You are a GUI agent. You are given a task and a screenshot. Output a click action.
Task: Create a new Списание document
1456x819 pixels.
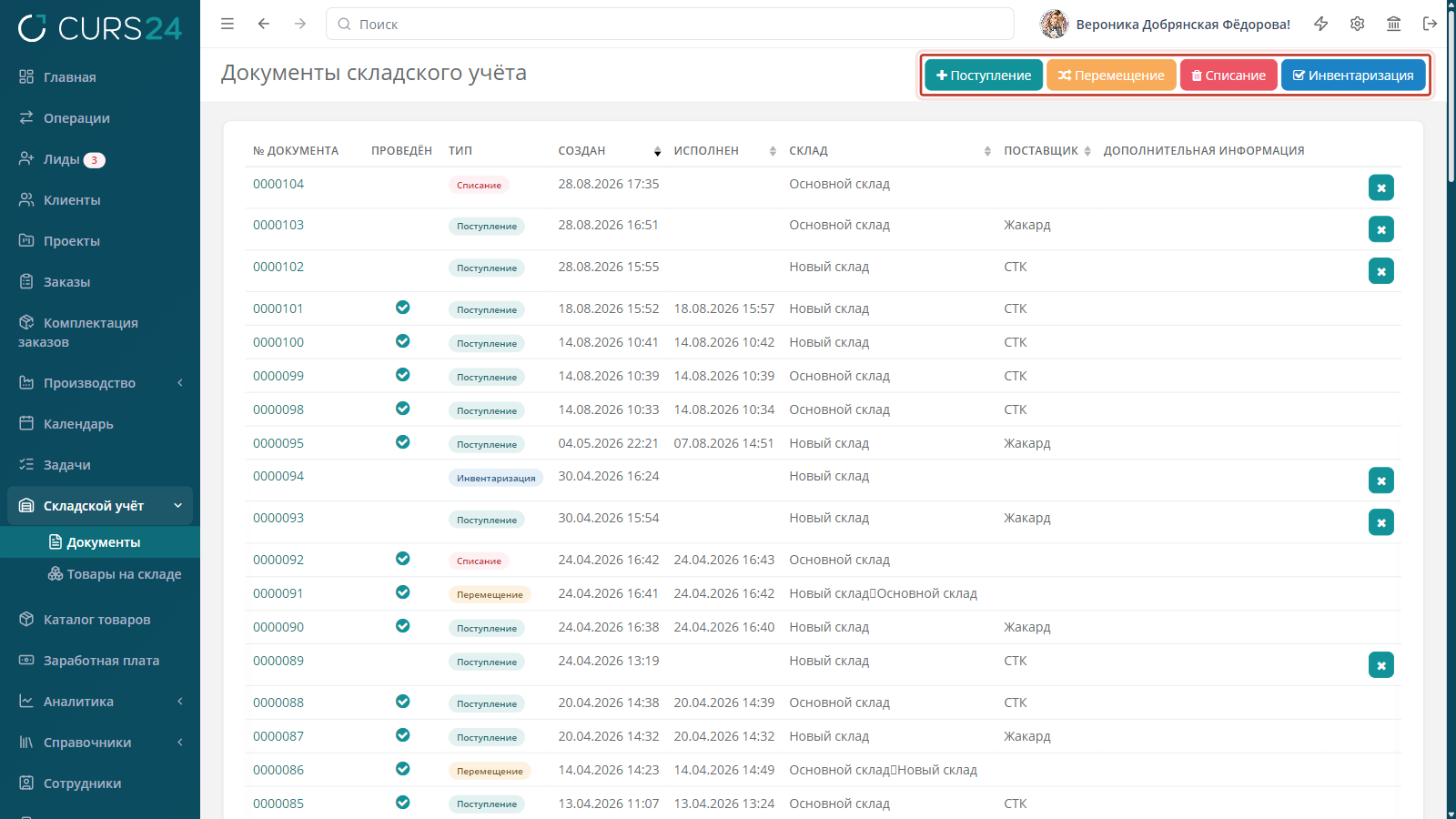coord(1228,76)
